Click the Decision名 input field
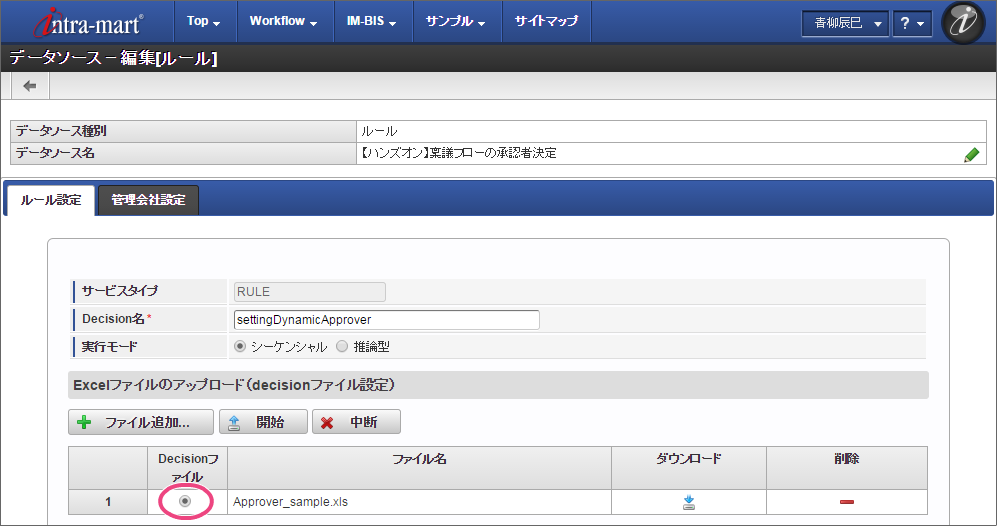This screenshot has width=997, height=526. click(x=387, y=319)
